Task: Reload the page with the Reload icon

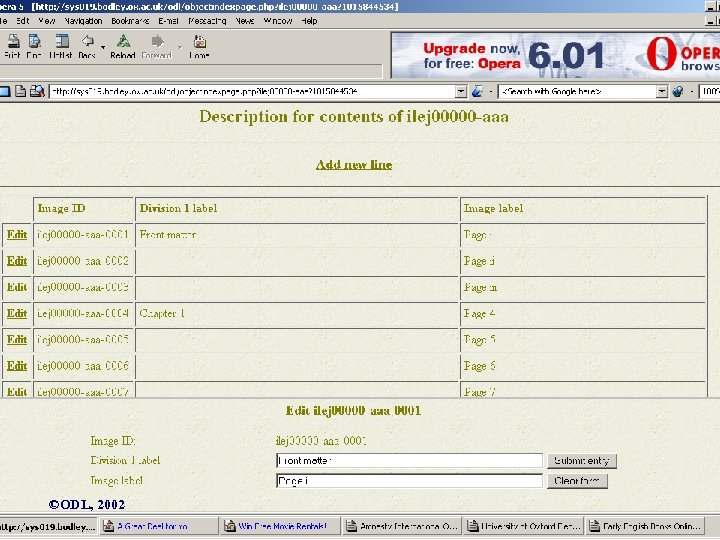Action: (x=123, y=42)
